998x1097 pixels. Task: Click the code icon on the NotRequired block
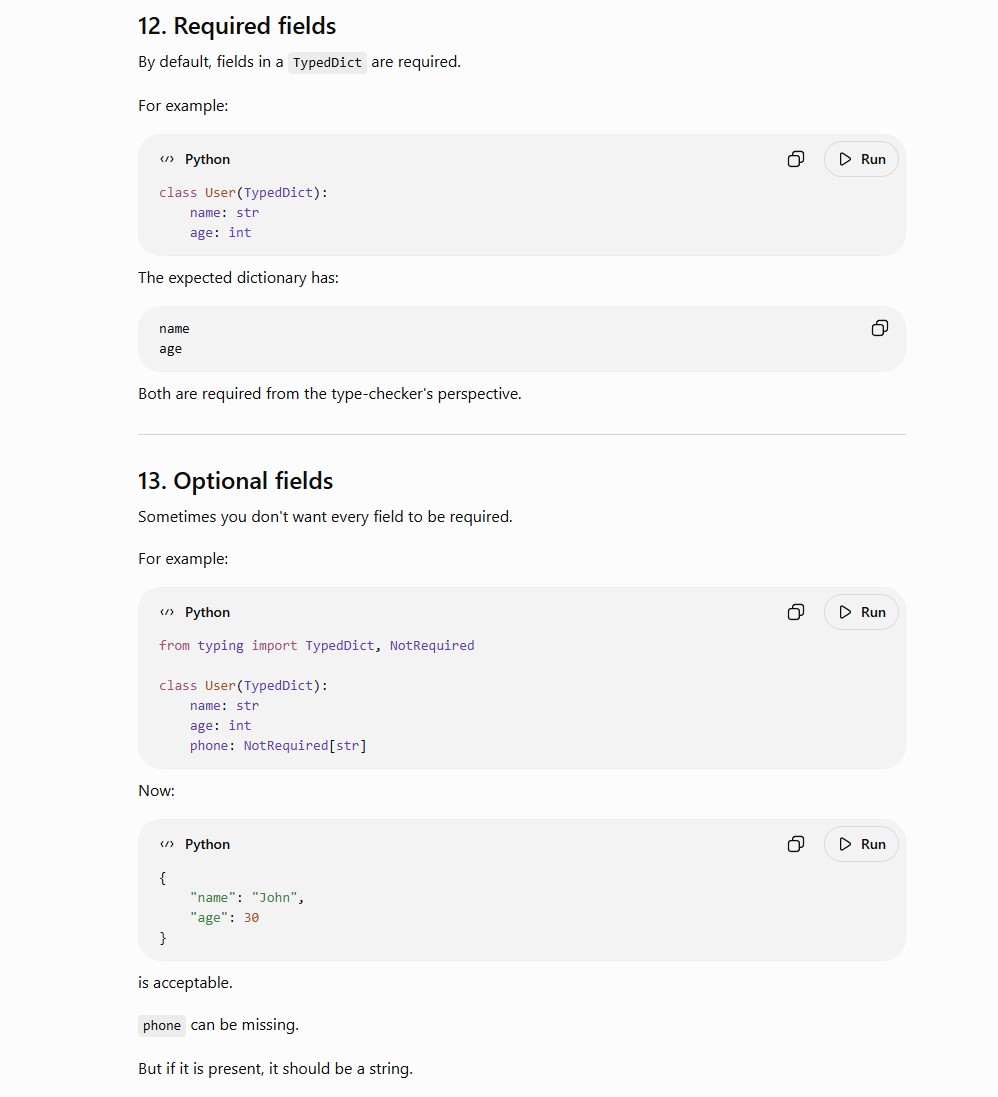point(167,612)
